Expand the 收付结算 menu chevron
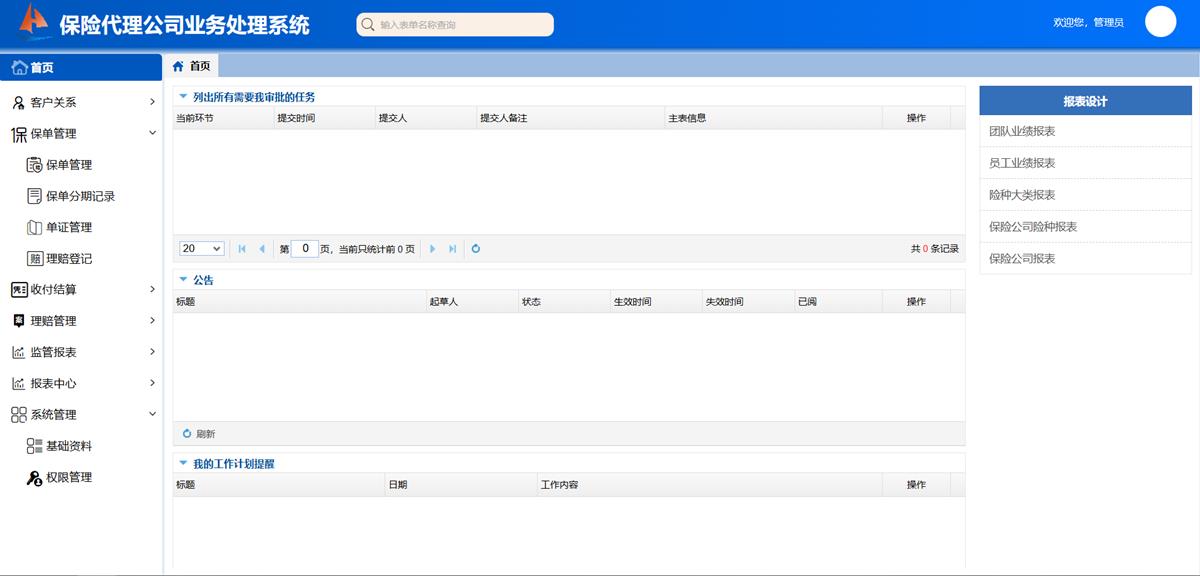This screenshot has height=576, width=1200. click(x=152, y=289)
